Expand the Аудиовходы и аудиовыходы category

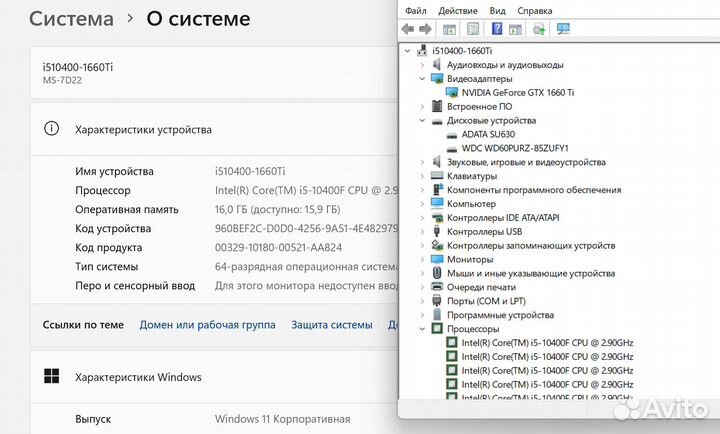422,65
